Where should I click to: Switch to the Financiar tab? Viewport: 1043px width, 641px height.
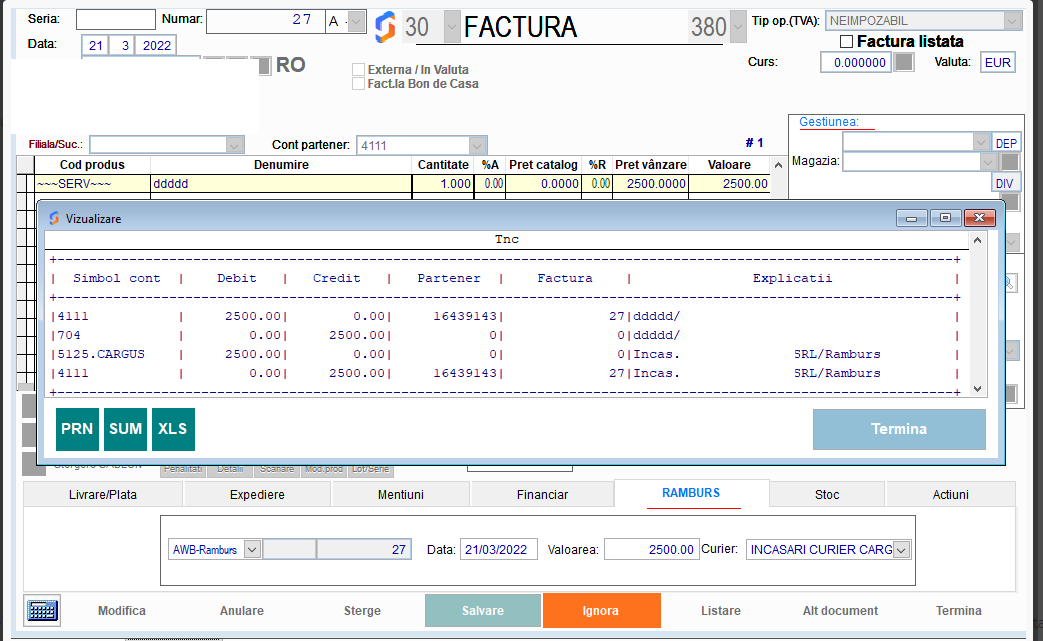543,493
